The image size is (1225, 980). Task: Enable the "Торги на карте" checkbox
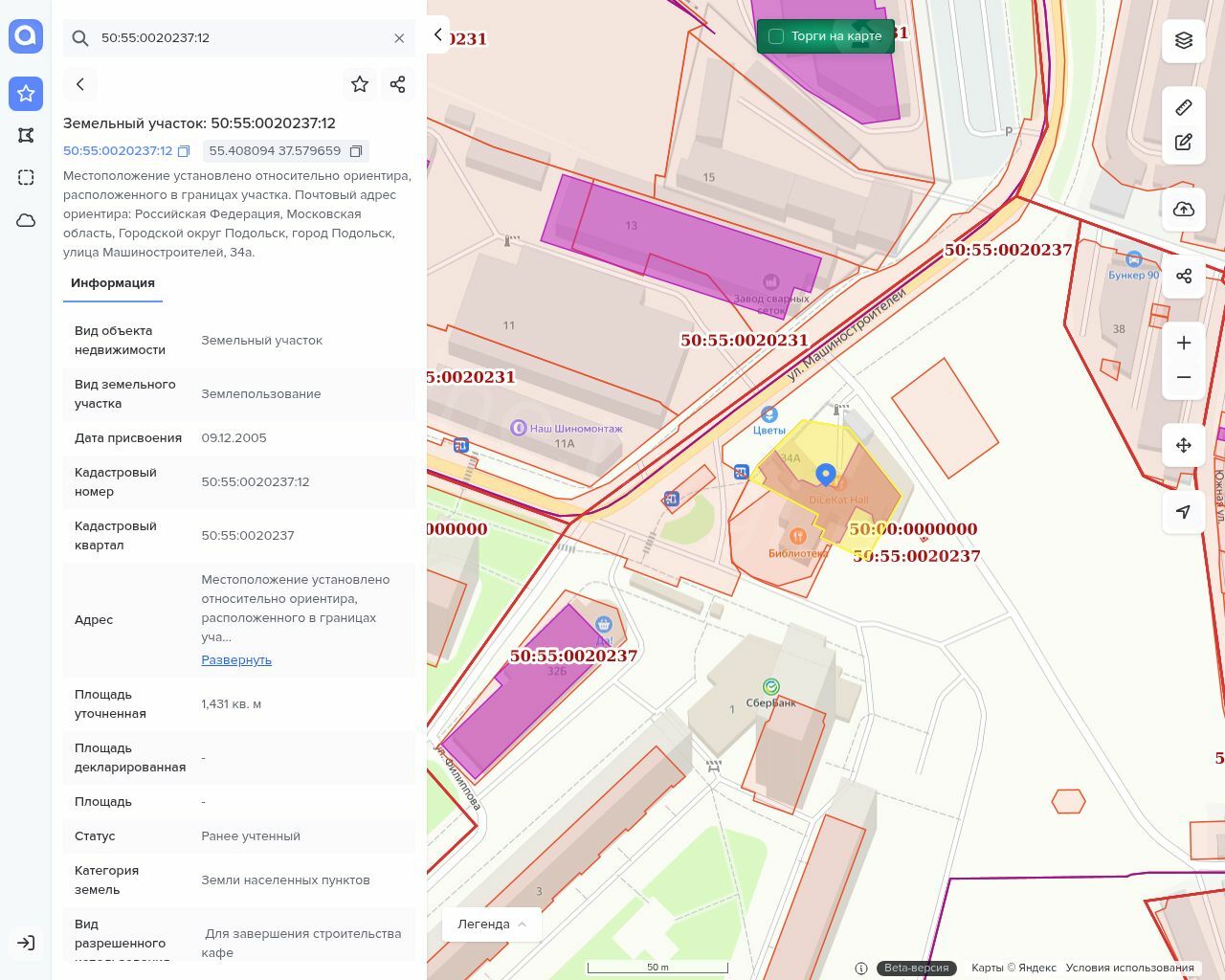coord(776,36)
